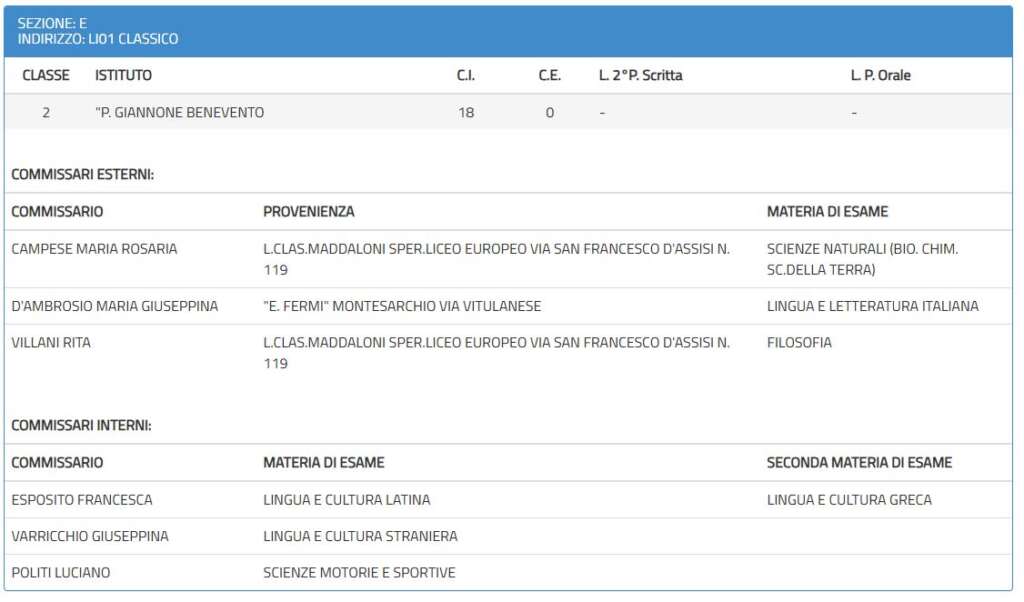Screen dimensions: 1024x602
Task: Click the C.E. column header
Action: pos(549,75)
